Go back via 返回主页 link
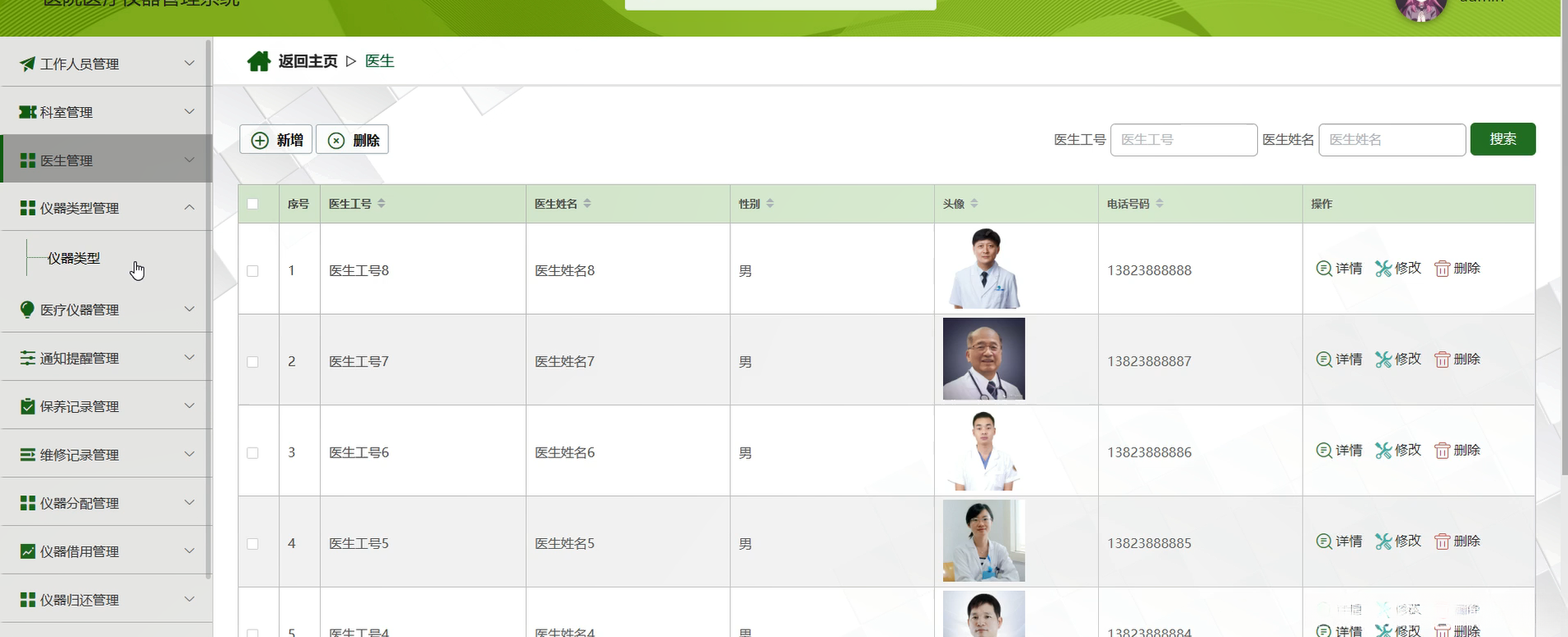1568x637 pixels. click(307, 61)
